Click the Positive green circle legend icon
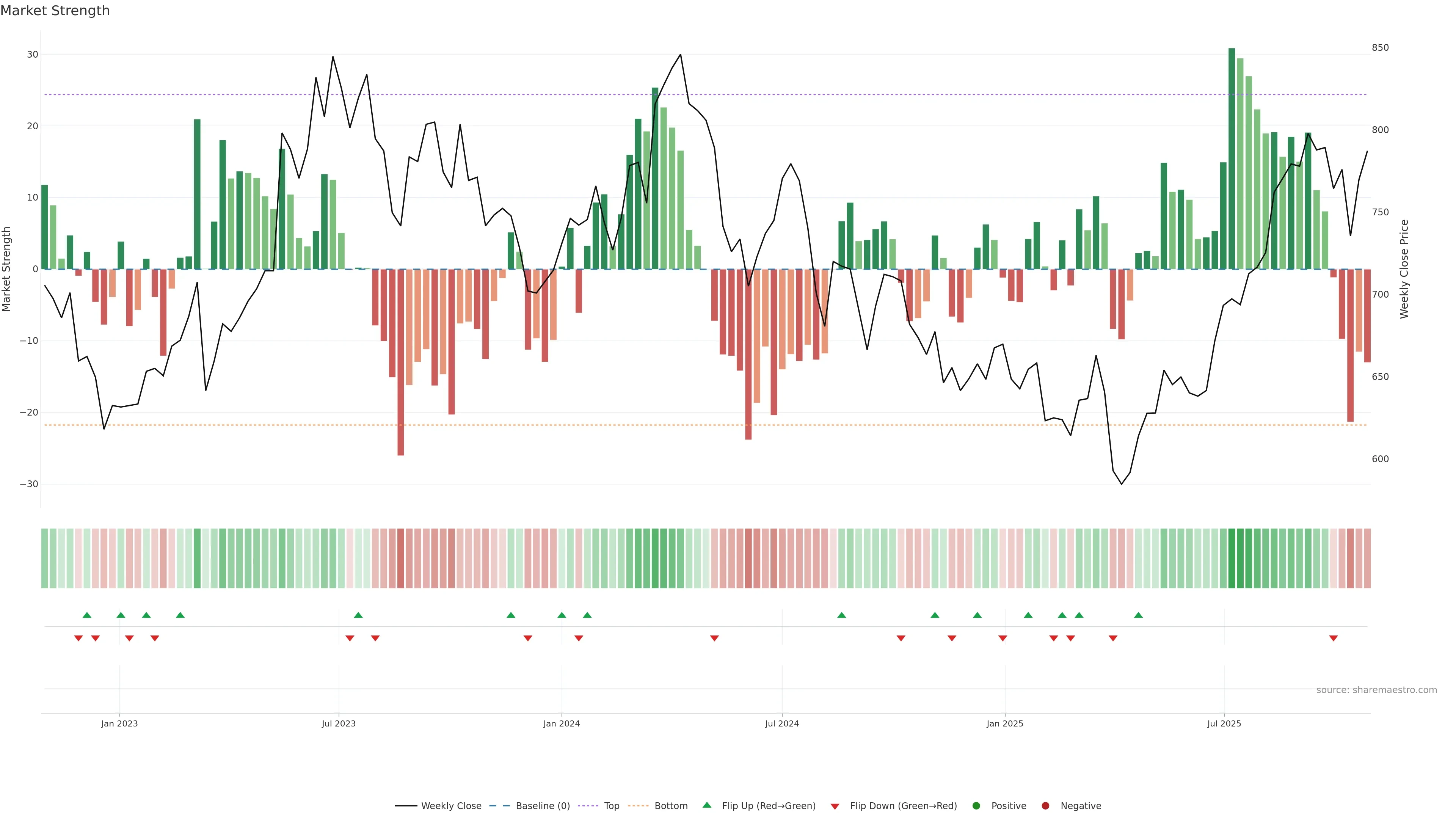This screenshot has height=819, width=1456. point(976,806)
